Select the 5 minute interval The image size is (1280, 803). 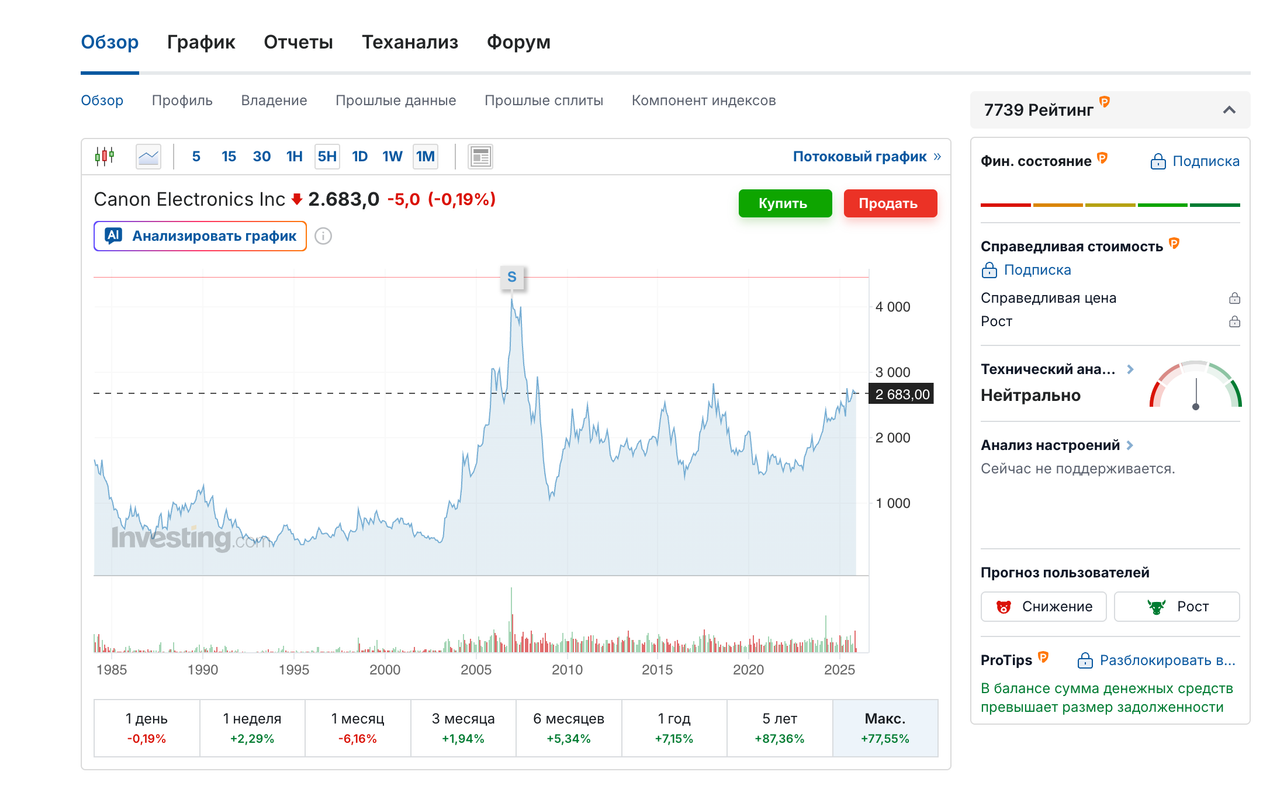(x=196, y=156)
